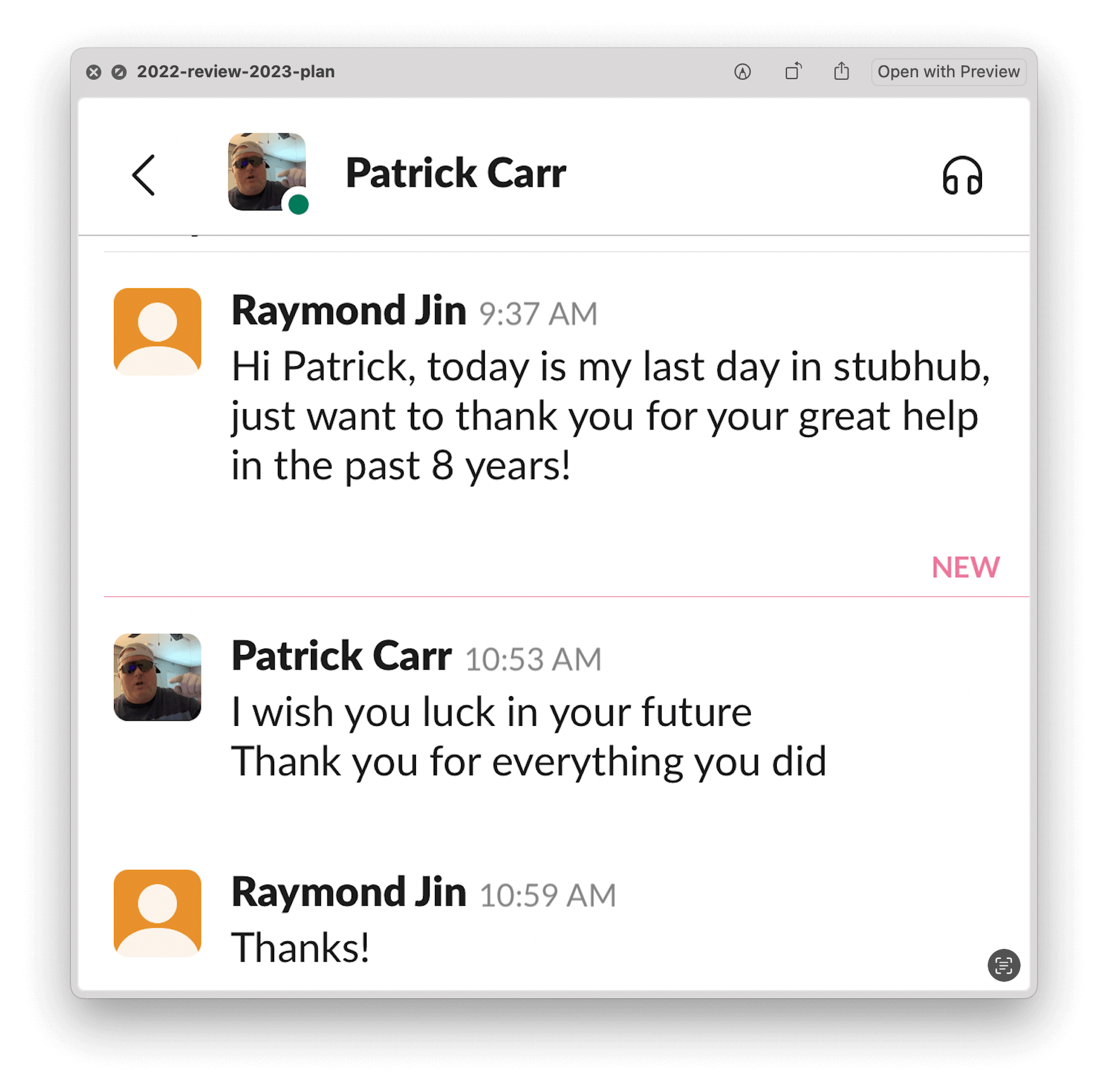
Task: Click the full screen circle button
Action: click(x=119, y=72)
